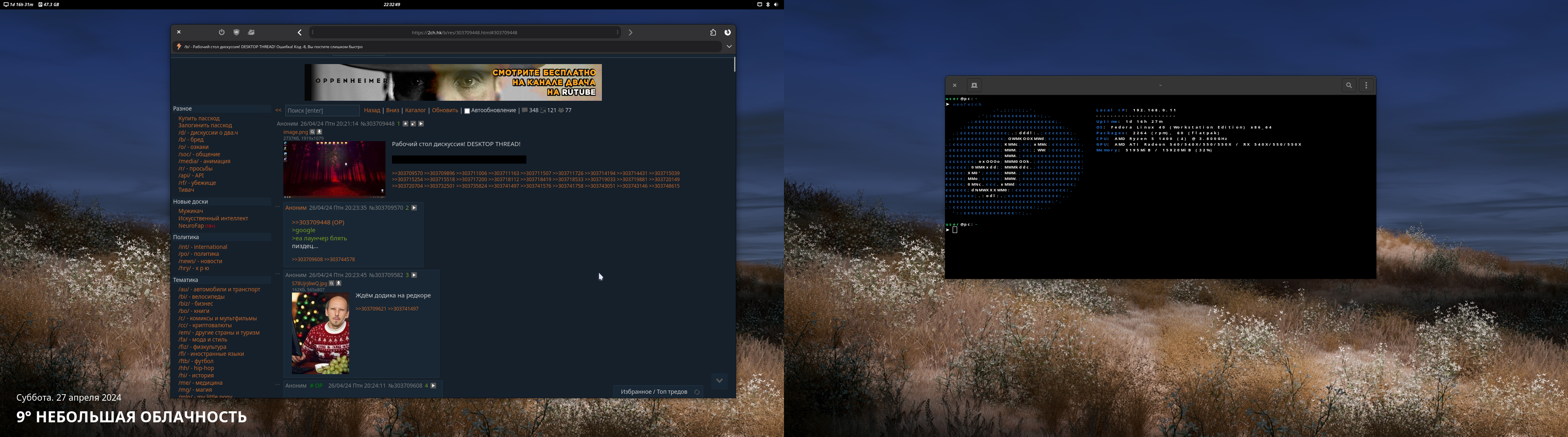Click the volume icon in top panel
This screenshot has height=437, width=1568.
pos(776,4)
